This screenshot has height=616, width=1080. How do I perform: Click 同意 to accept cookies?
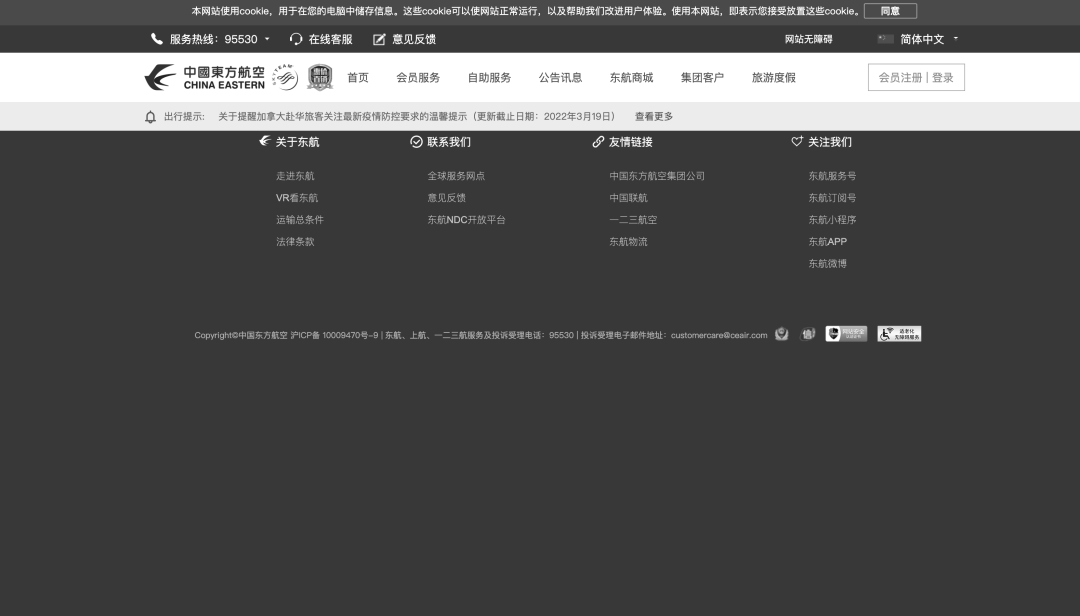890,11
